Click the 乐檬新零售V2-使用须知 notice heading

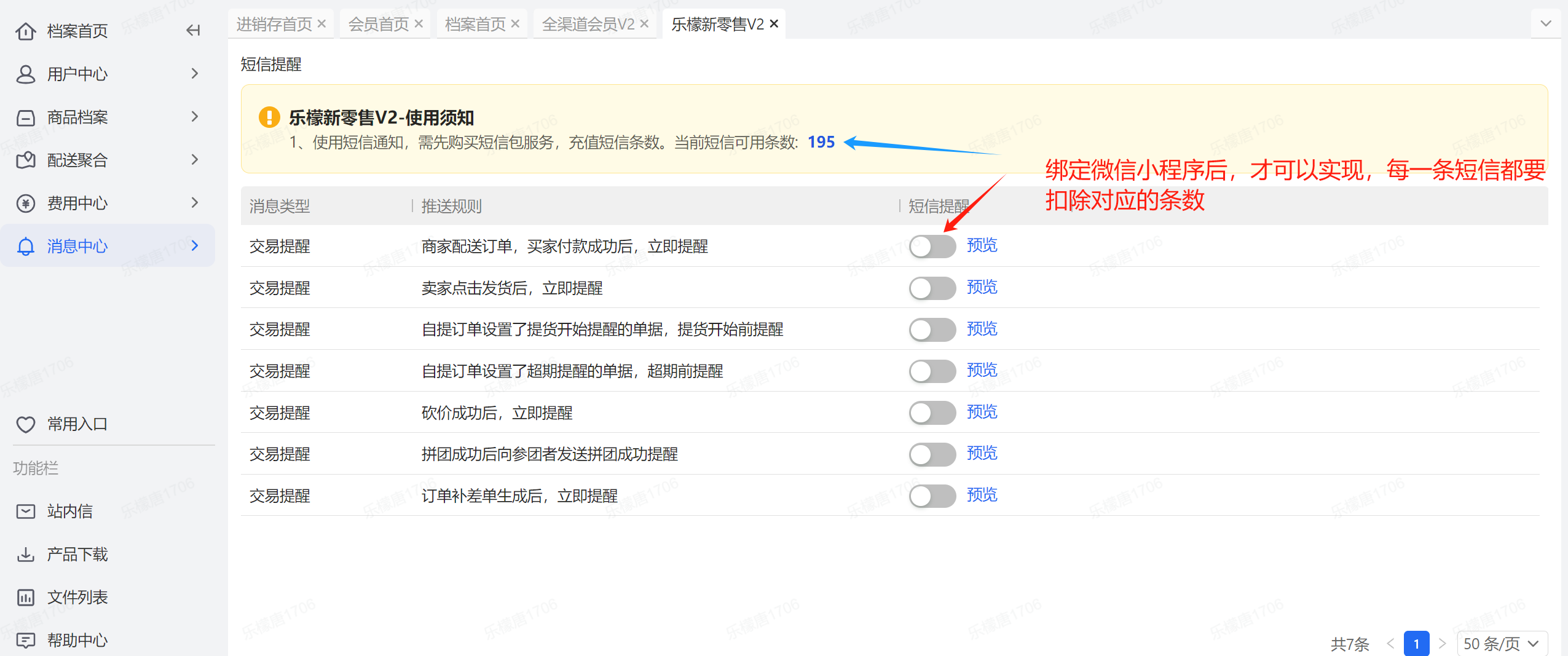381,117
